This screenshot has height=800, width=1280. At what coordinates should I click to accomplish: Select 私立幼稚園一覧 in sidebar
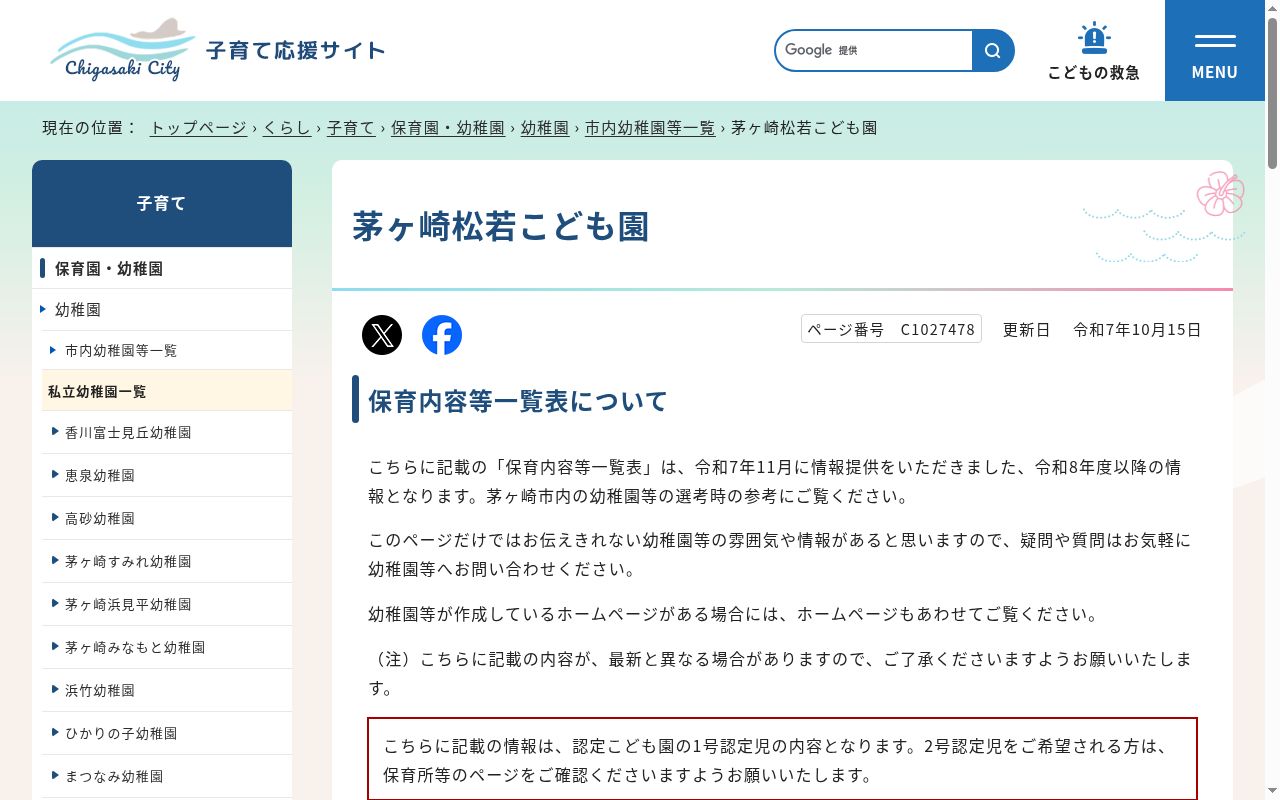click(x=167, y=391)
